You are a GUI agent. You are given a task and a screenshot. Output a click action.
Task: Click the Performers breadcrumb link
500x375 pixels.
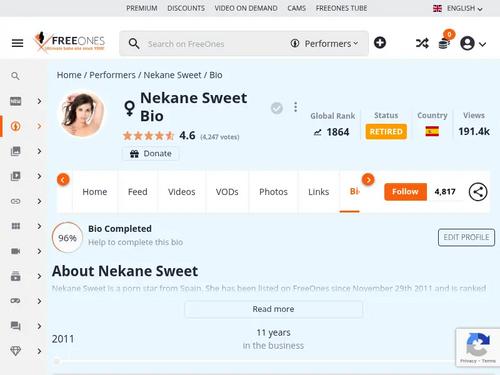coord(112,75)
